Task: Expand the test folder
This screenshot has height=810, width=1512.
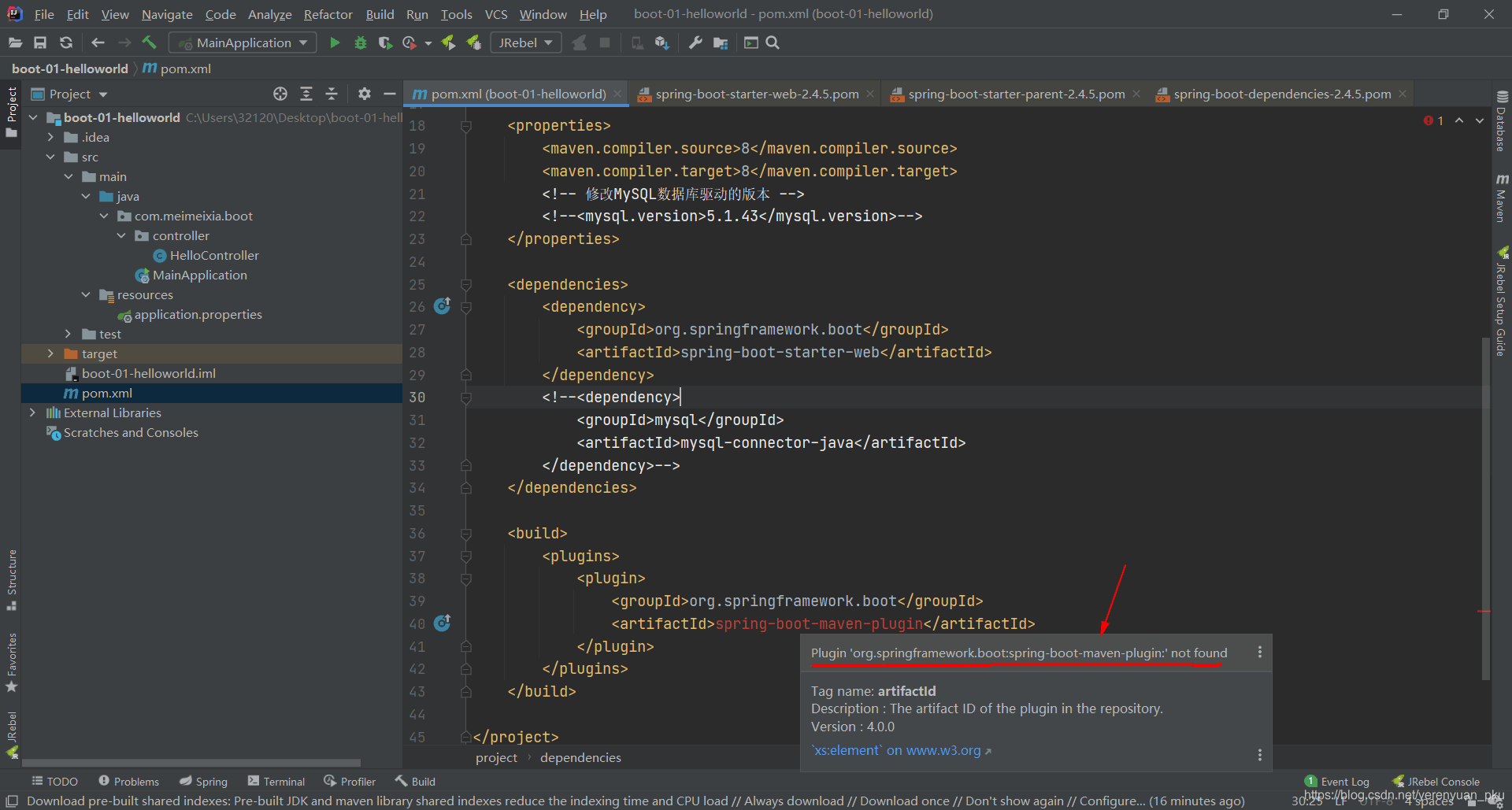Action: pyautogui.click(x=68, y=334)
